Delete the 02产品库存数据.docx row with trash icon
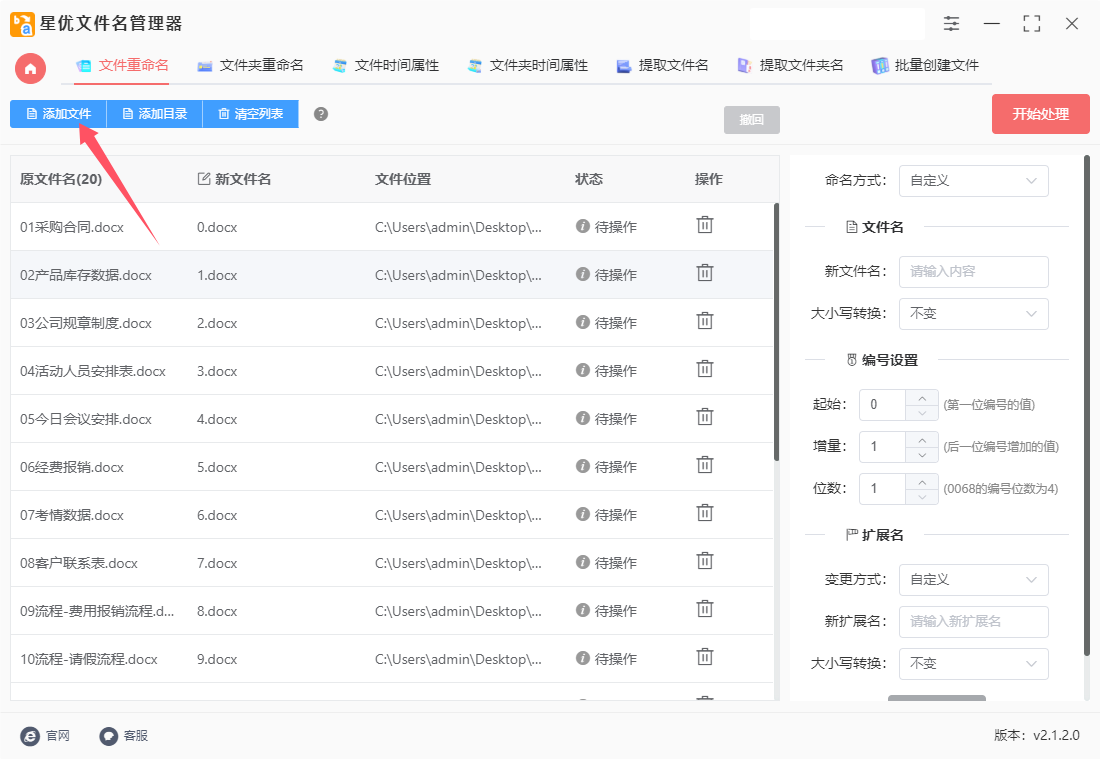 [x=704, y=273]
